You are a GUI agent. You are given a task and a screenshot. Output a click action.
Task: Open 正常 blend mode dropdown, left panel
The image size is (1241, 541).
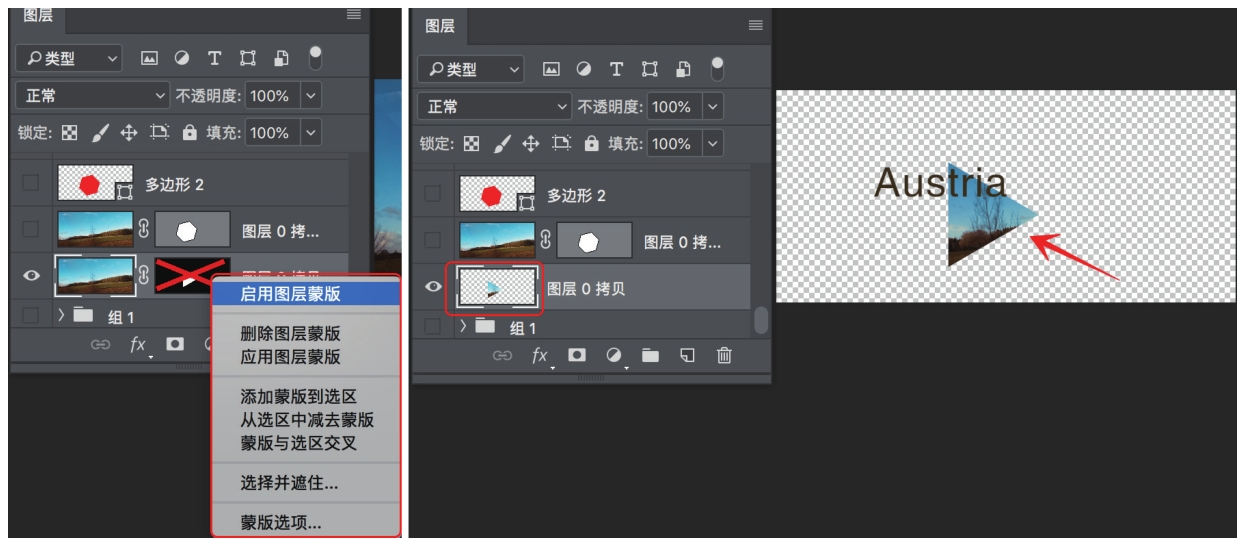tap(94, 96)
